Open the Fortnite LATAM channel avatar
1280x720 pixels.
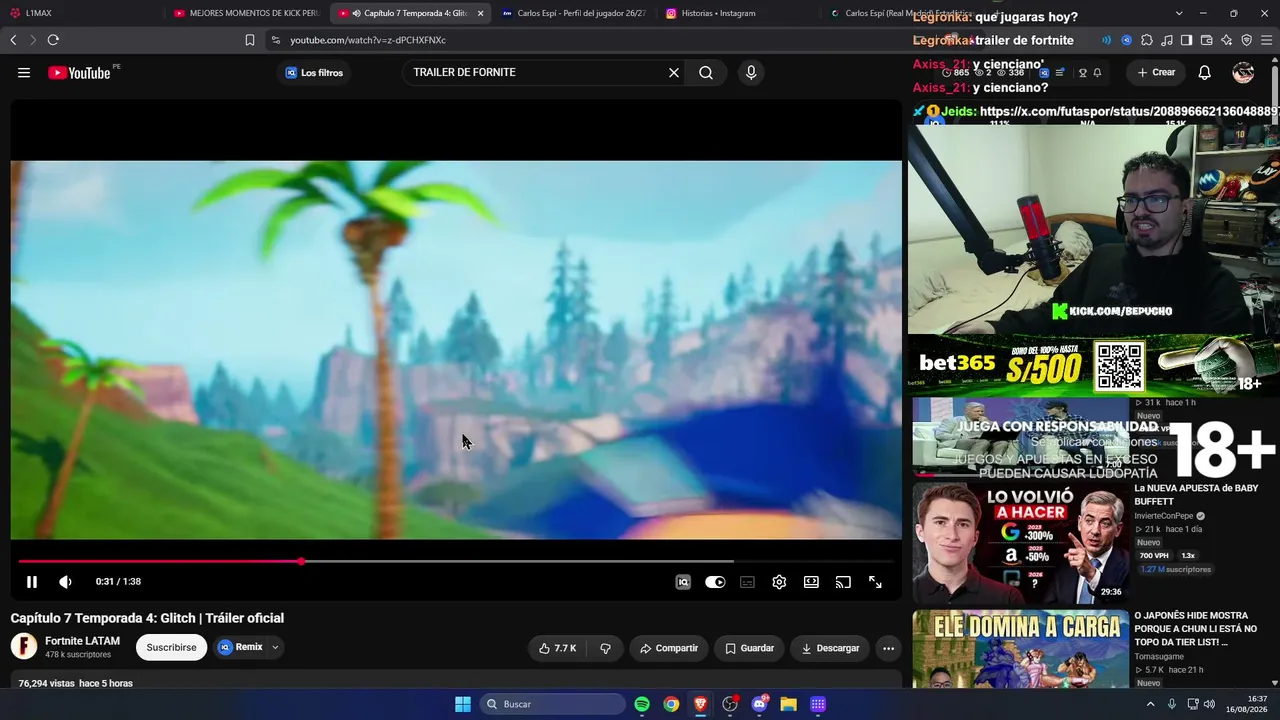tap(24, 646)
